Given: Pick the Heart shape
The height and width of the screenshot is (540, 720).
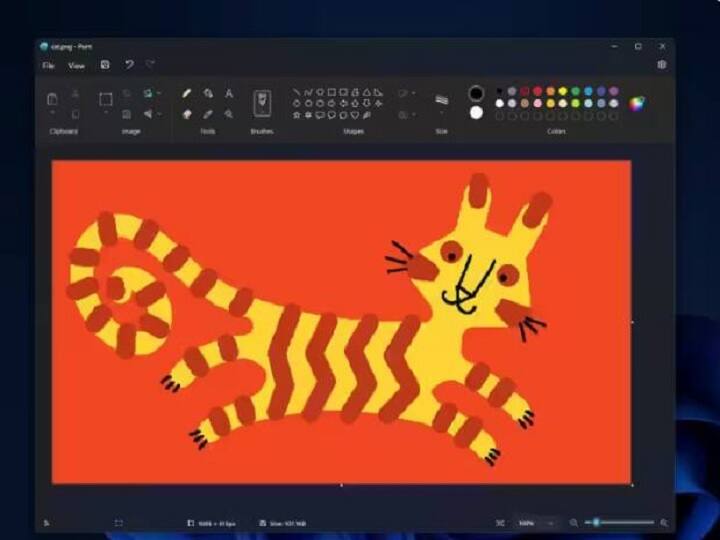Looking at the screenshot, I should tap(355, 115).
